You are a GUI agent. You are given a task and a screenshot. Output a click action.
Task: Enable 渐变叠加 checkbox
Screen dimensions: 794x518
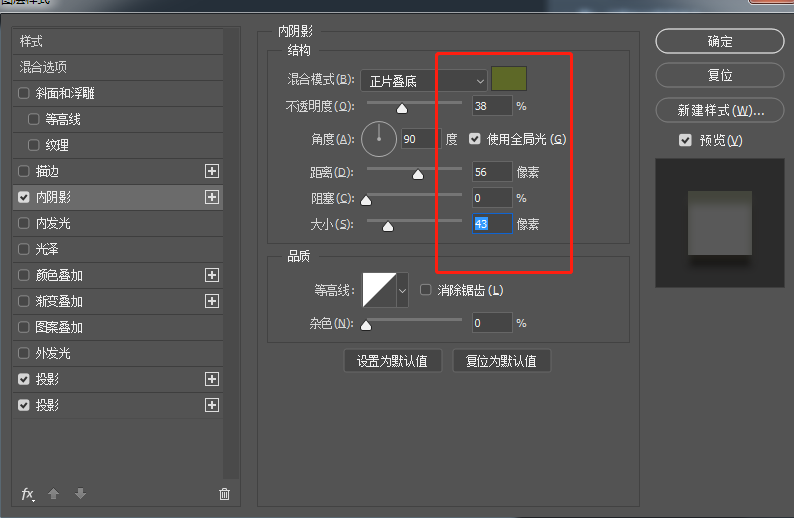coord(24,301)
